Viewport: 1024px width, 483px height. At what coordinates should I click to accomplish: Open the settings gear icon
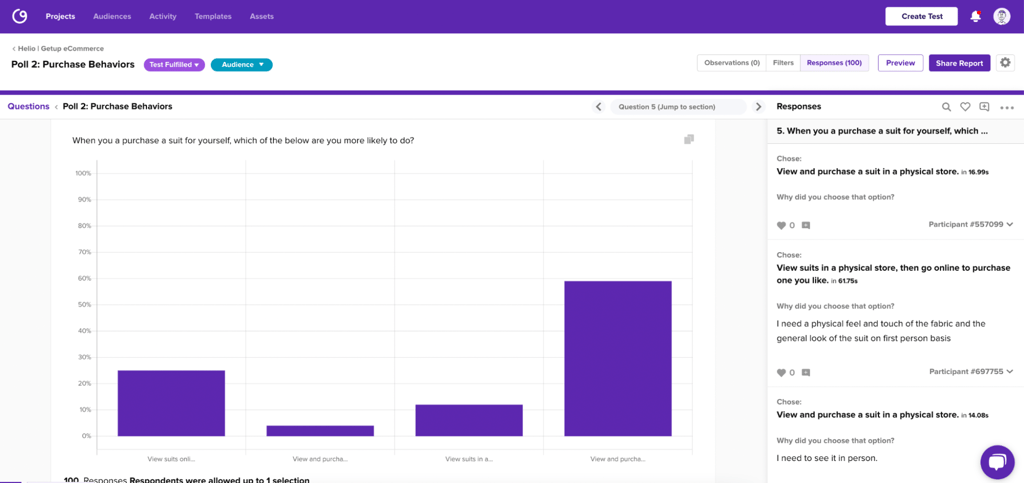[x=1005, y=63]
